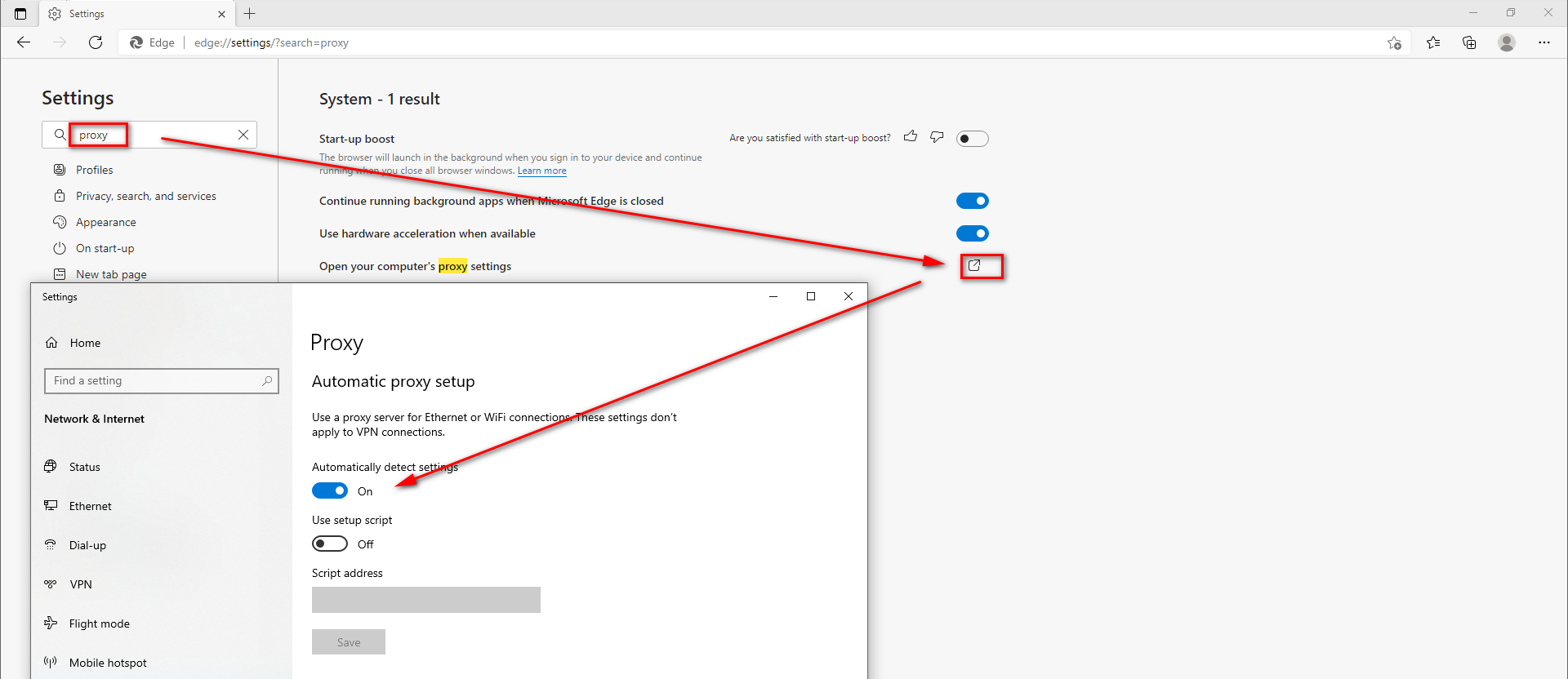Image resolution: width=1568 pixels, height=679 pixels.
Task: Clear the proxy search text
Action: [x=243, y=135]
